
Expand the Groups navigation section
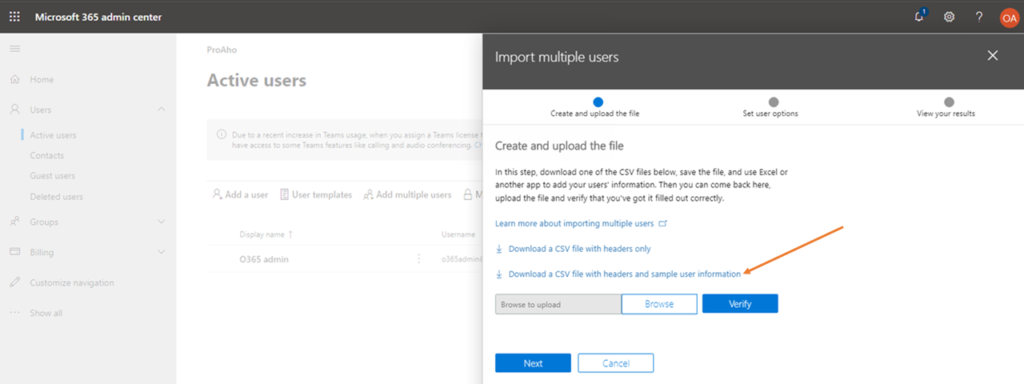[161, 222]
